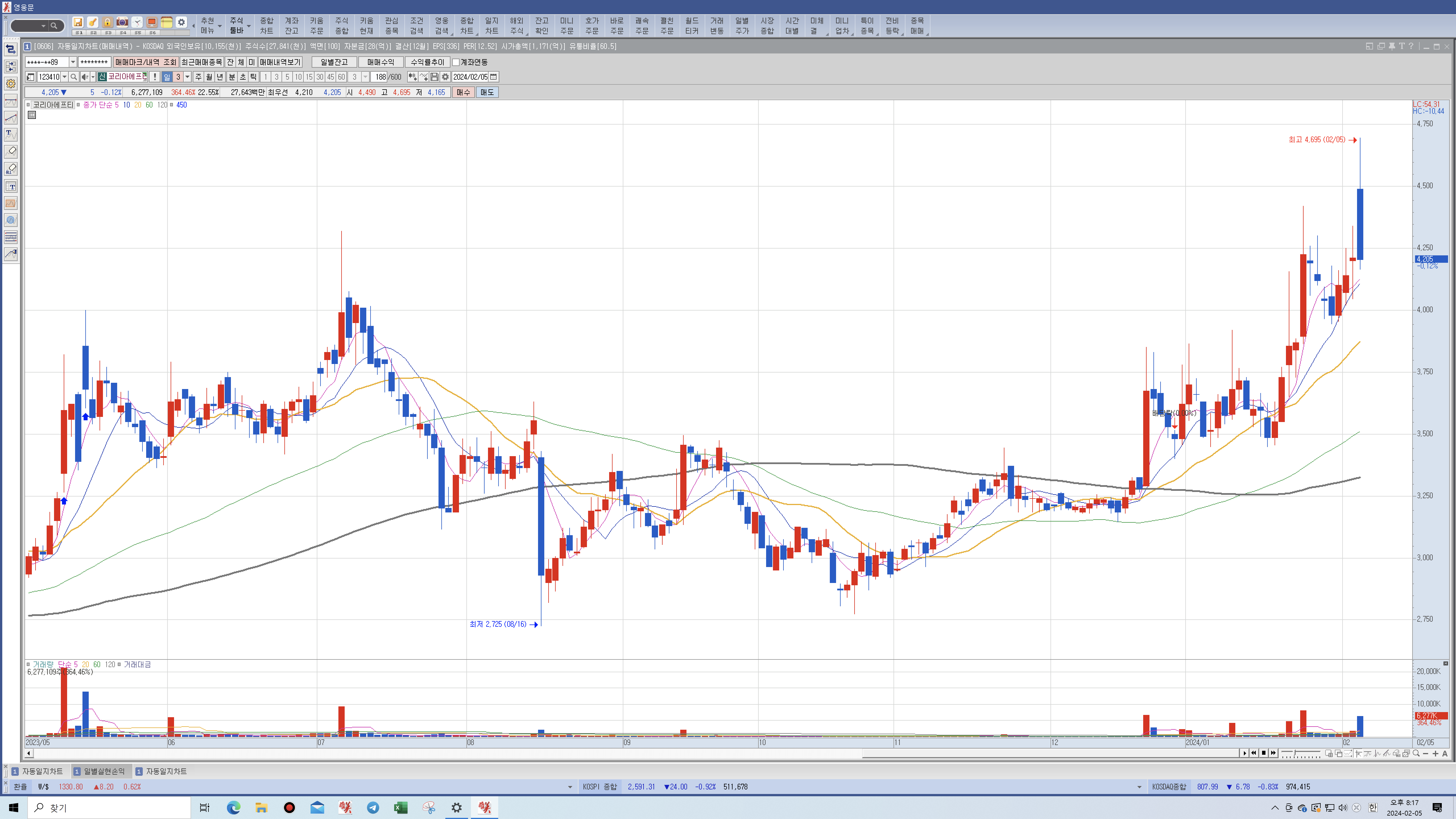Viewport: 1456px width, 819px height.
Task: Click the padlock lock icon in top toolbar
Action: (x=107, y=23)
